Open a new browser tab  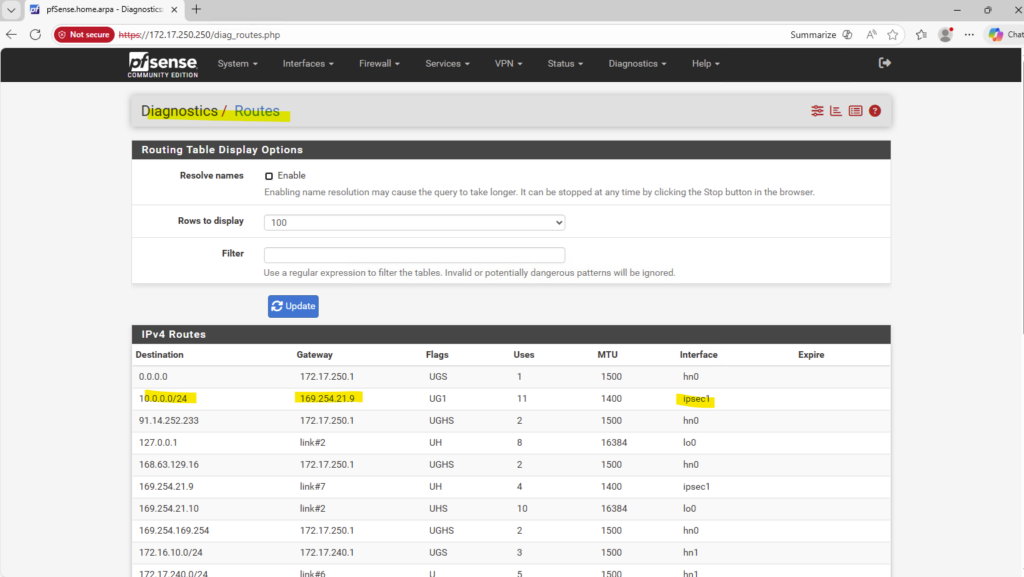click(196, 9)
